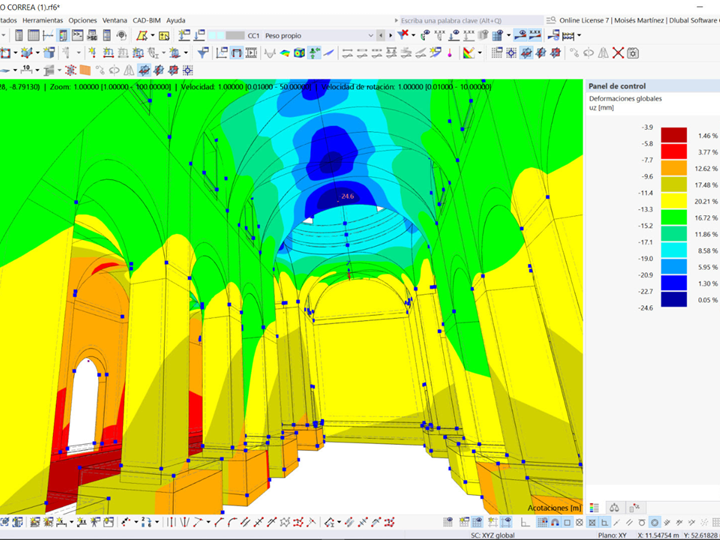Toggle the object snap magnet icon in status bar
The image size is (720, 540).
[555, 523]
